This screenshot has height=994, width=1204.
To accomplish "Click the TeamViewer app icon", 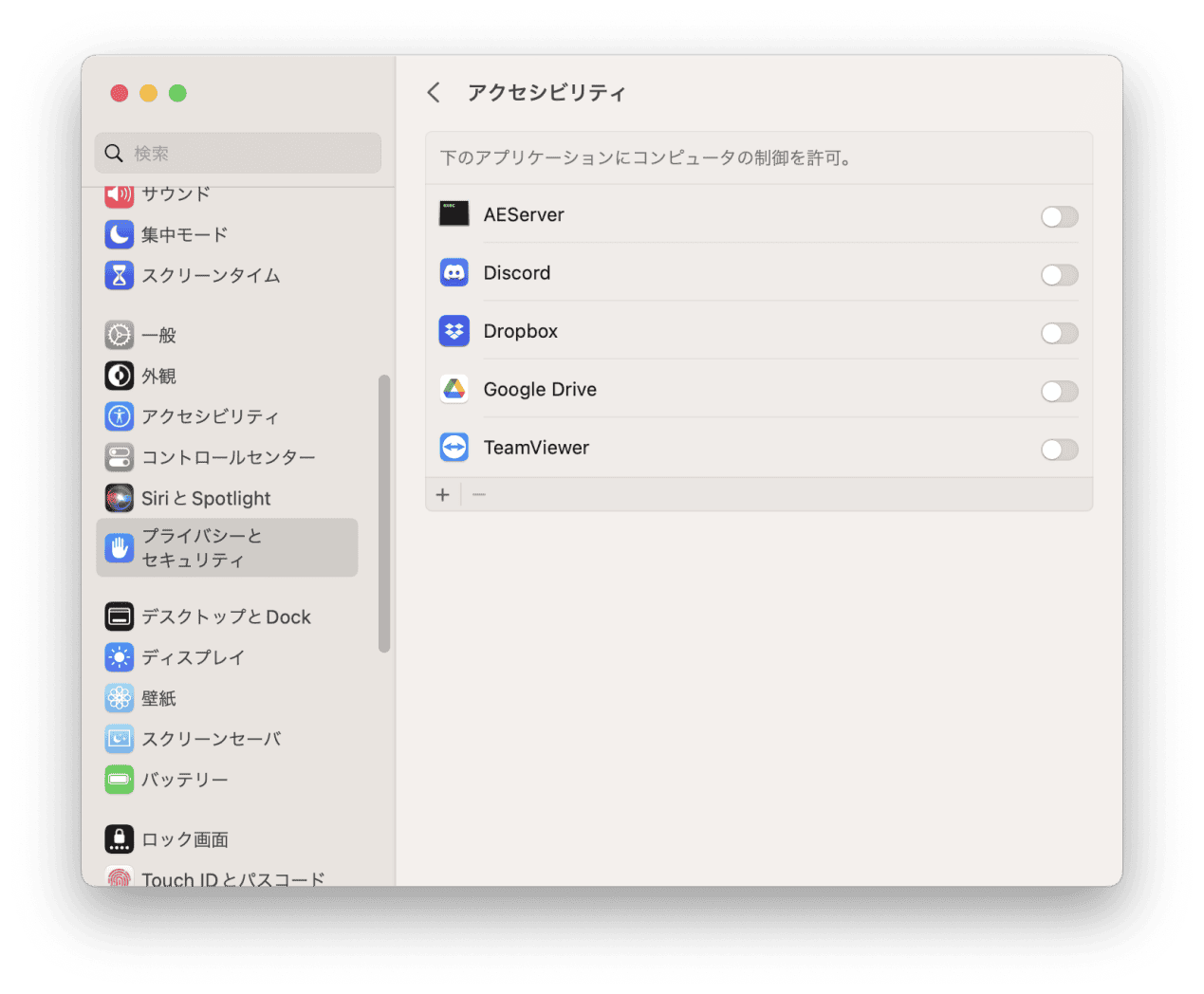I will pos(454,448).
